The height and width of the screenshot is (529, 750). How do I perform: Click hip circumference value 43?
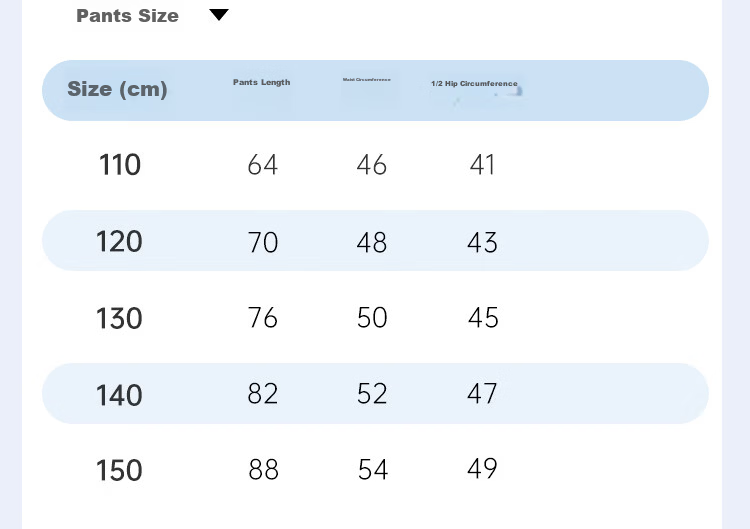coord(482,242)
